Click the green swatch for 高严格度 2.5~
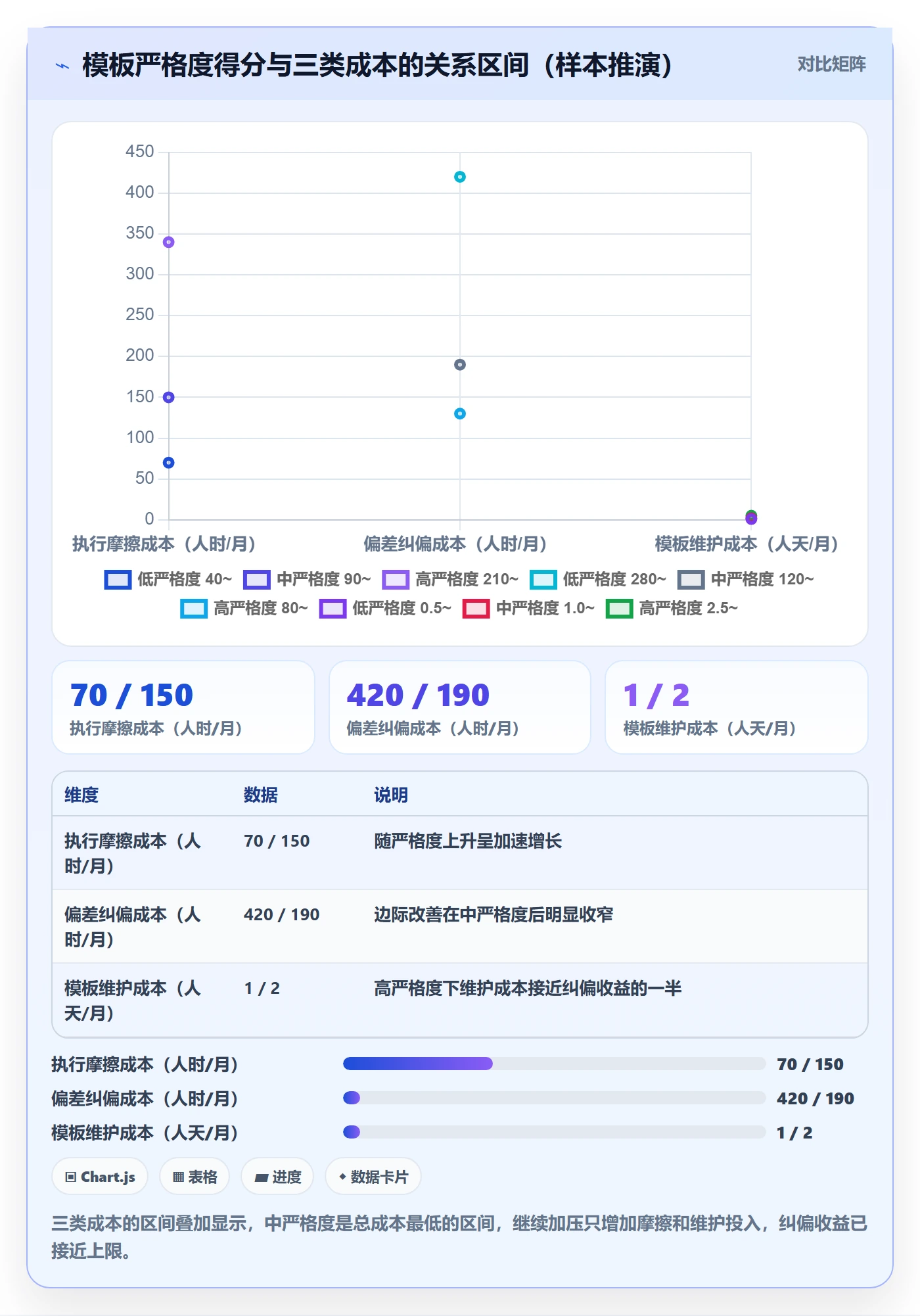920x1316 pixels. pos(619,609)
